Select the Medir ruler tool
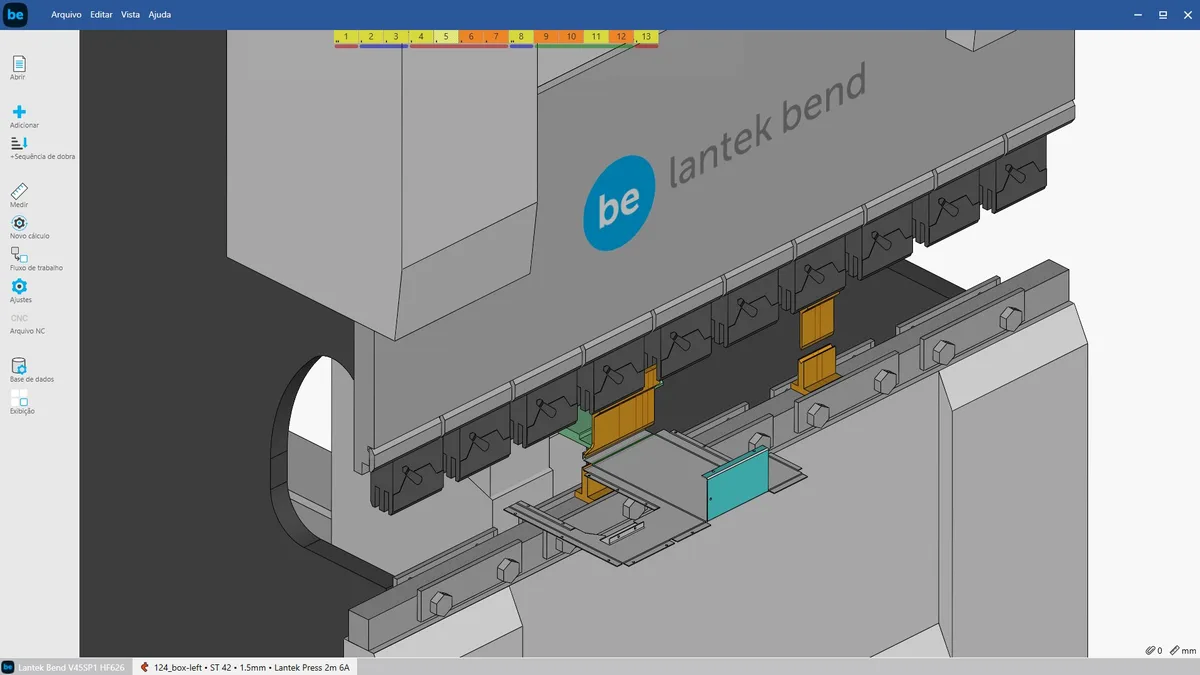 (x=19, y=191)
